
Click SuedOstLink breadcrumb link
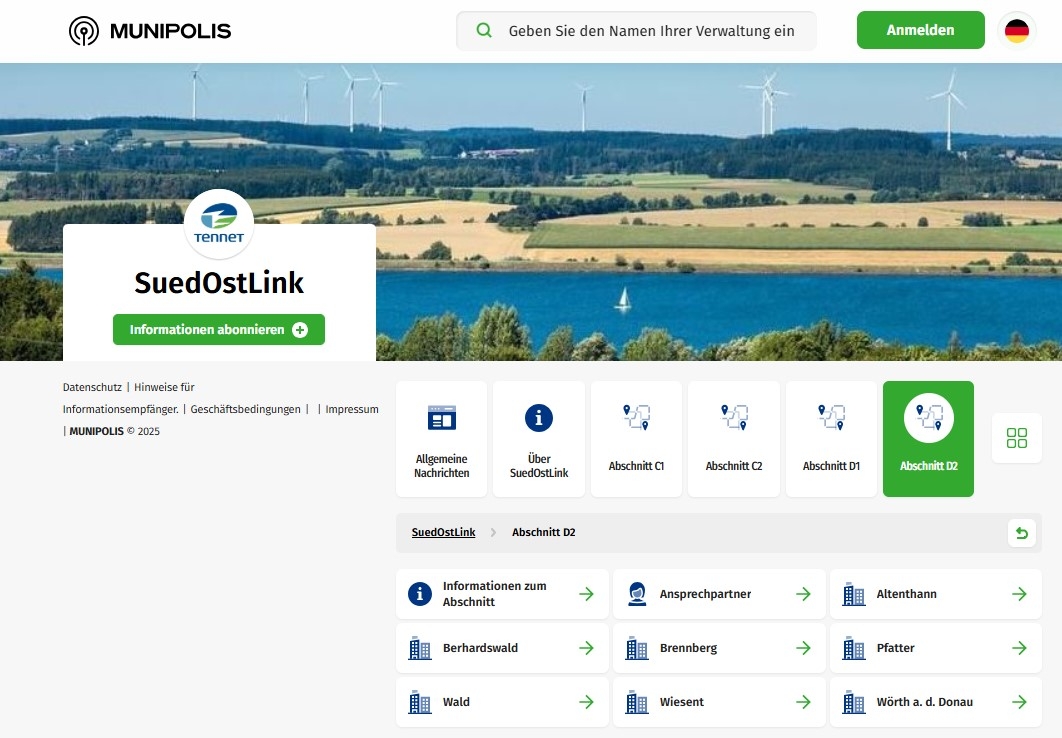(444, 532)
